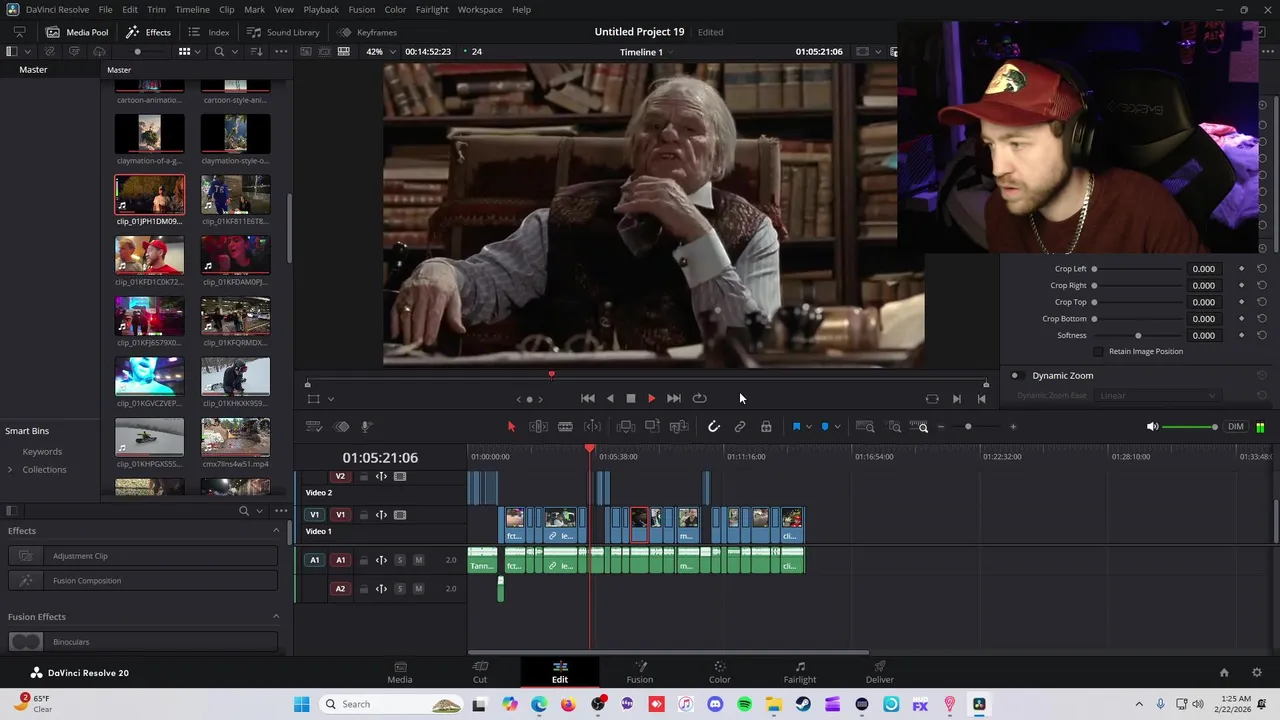1280x720 pixels.
Task: Add a blue flag to the clip
Action: [796, 427]
